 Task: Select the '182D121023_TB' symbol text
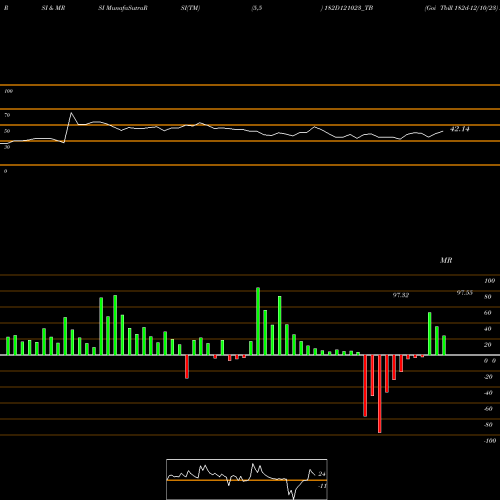(x=349, y=8)
